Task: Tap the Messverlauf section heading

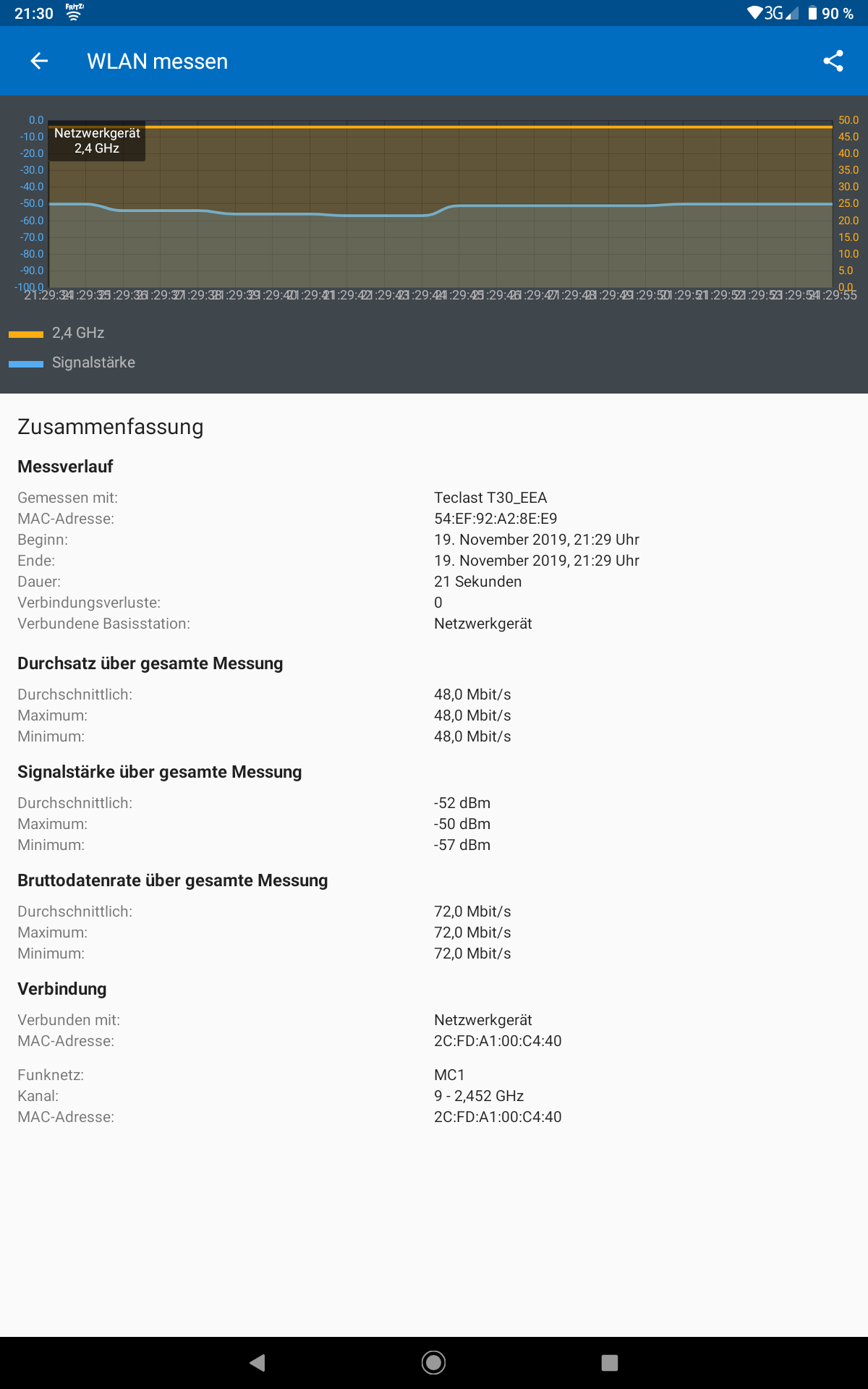Action: [x=65, y=467]
